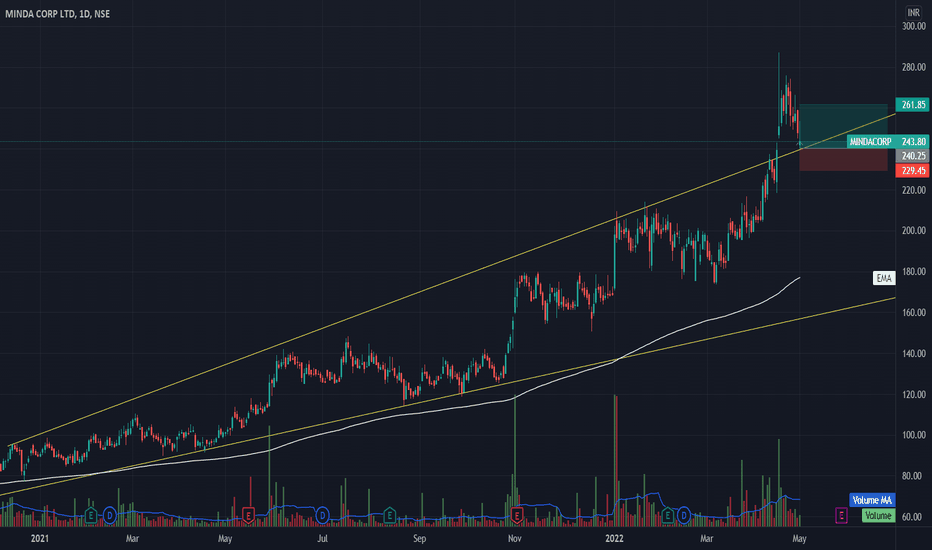932x550 pixels.
Task: Select the green profit zone rectangle
Action: [843, 126]
